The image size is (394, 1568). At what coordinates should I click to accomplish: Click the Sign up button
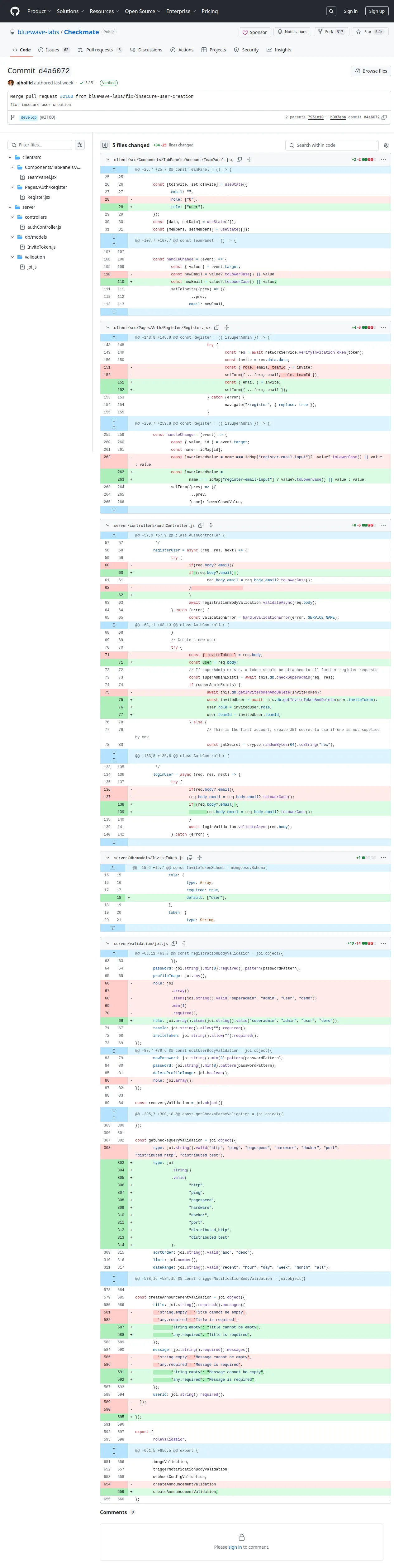click(x=376, y=11)
